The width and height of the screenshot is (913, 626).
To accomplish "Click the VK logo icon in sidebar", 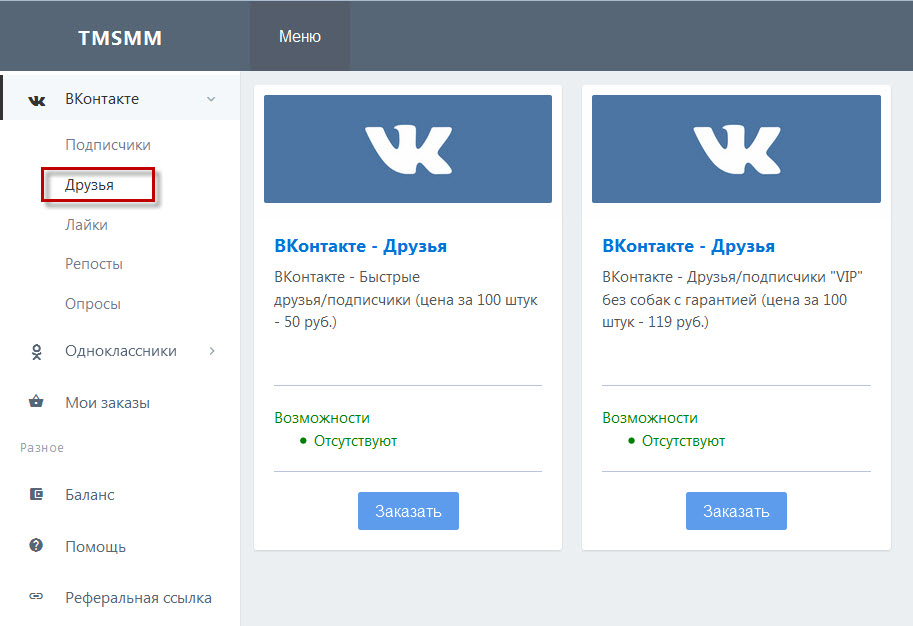I will tap(37, 99).
